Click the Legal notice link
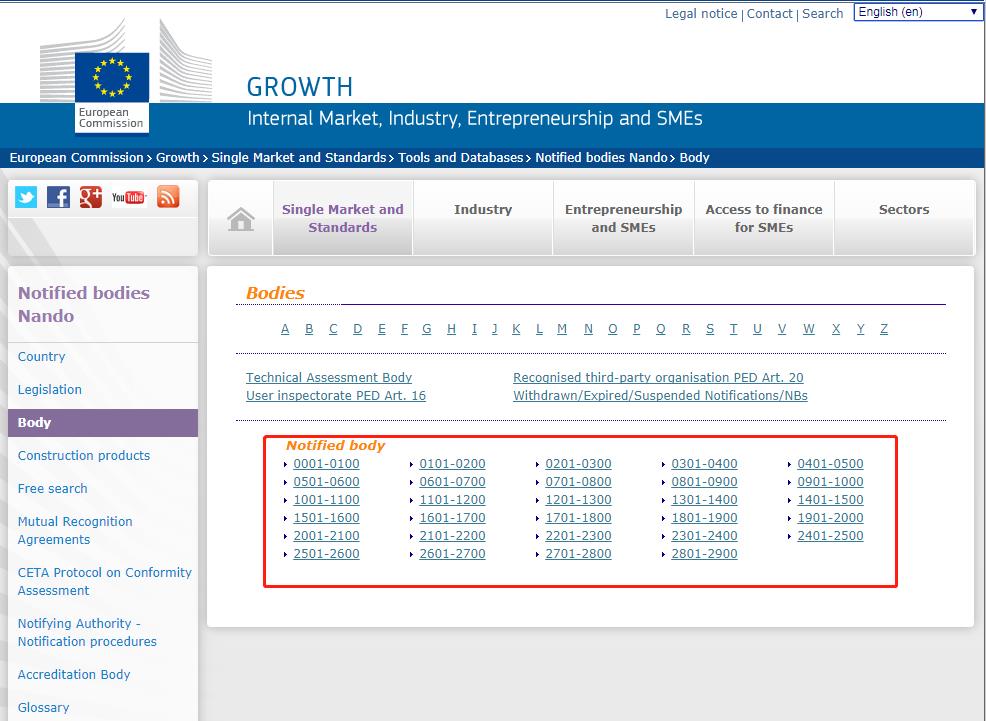 (x=701, y=14)
